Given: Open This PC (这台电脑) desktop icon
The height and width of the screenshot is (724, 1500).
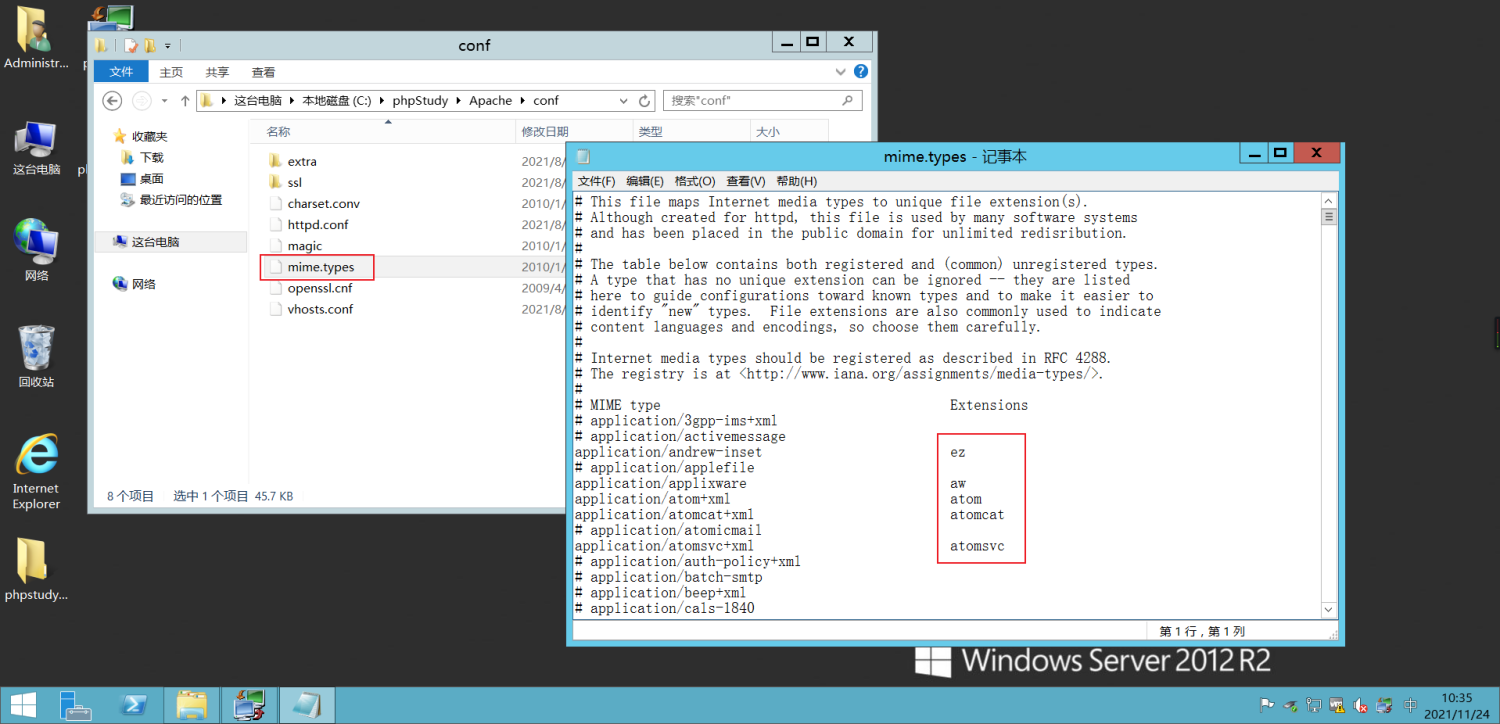Looking at the screenshot, I should click(36, 148).
